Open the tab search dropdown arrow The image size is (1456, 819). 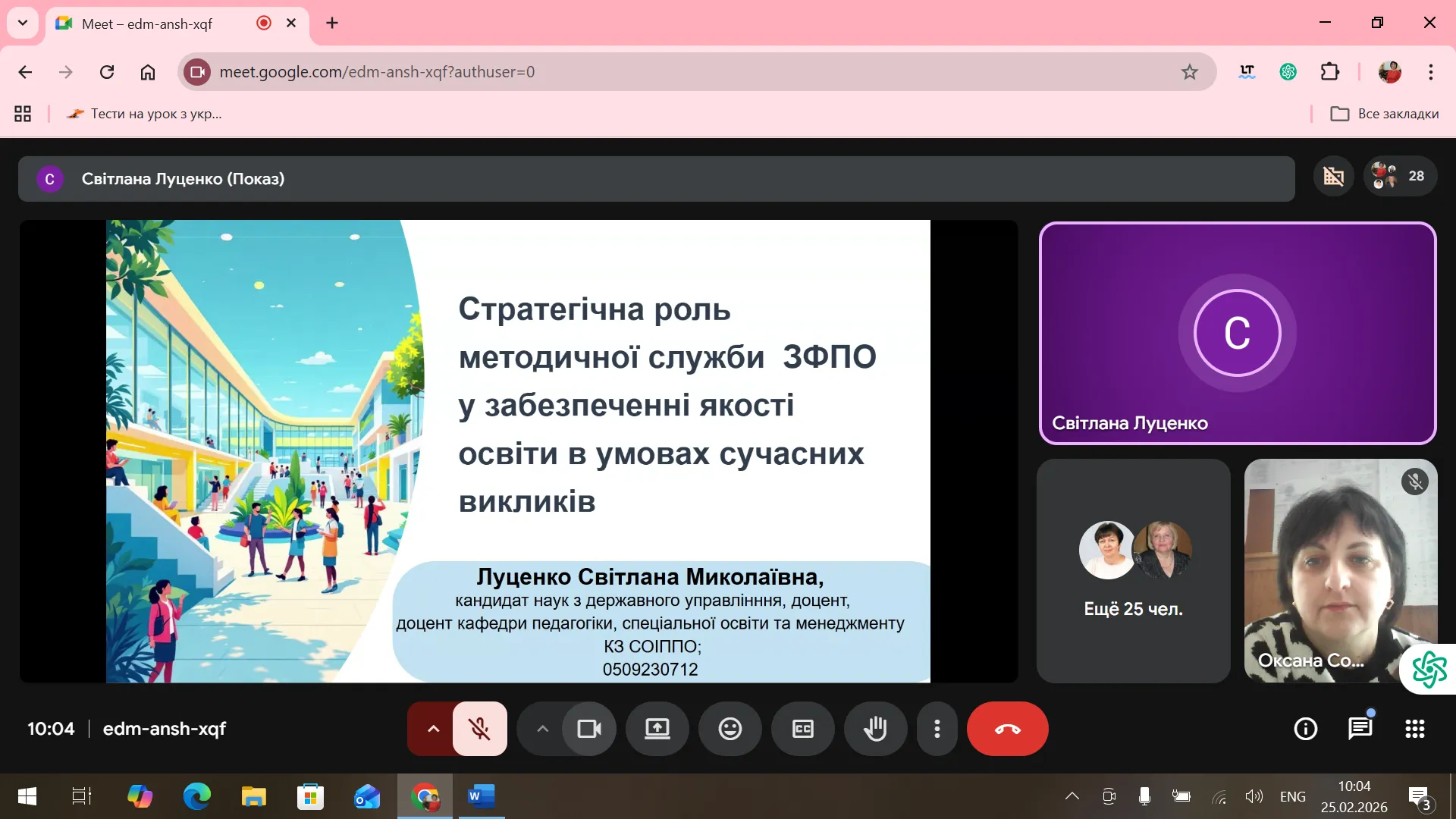(x=23, y=23)
